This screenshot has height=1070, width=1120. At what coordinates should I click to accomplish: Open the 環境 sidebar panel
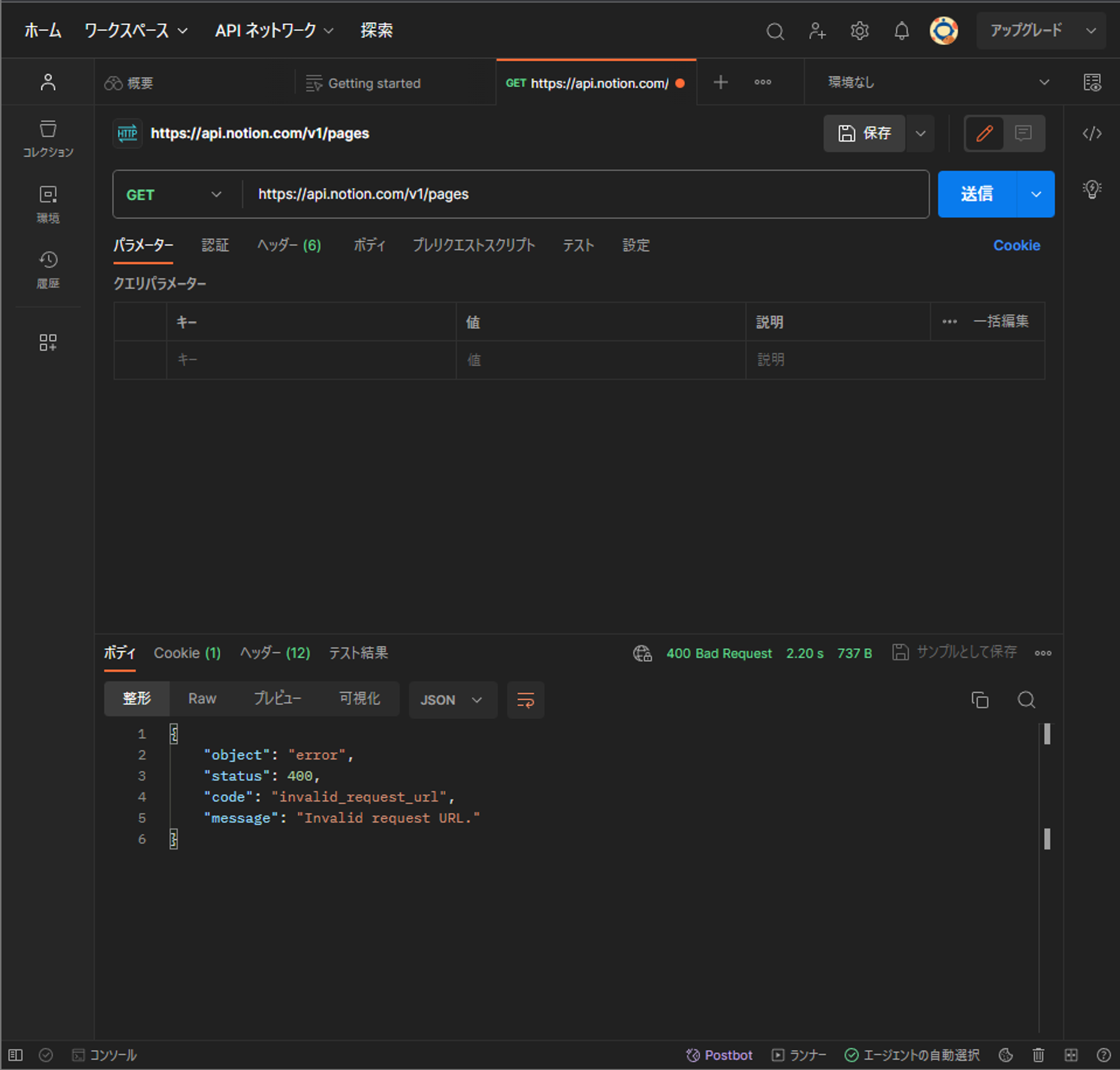coord(48,203)
